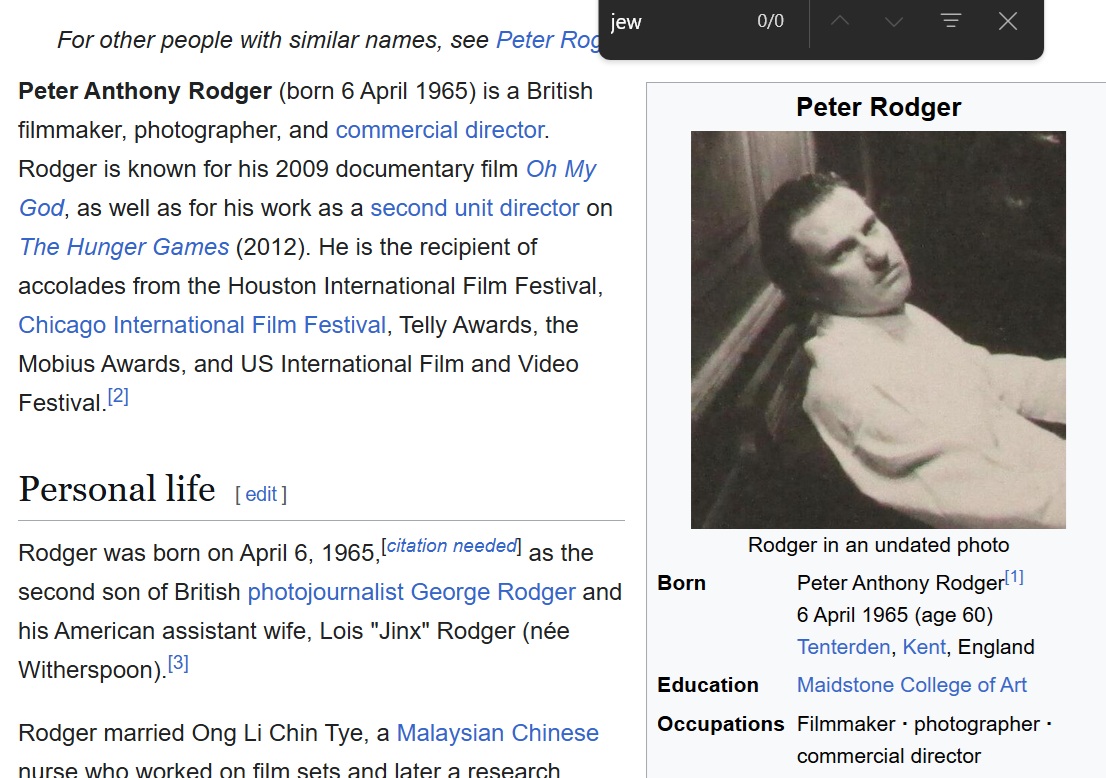
Task: Open the 'Malaysian Chinese' link
Action: tap(497, 734)
